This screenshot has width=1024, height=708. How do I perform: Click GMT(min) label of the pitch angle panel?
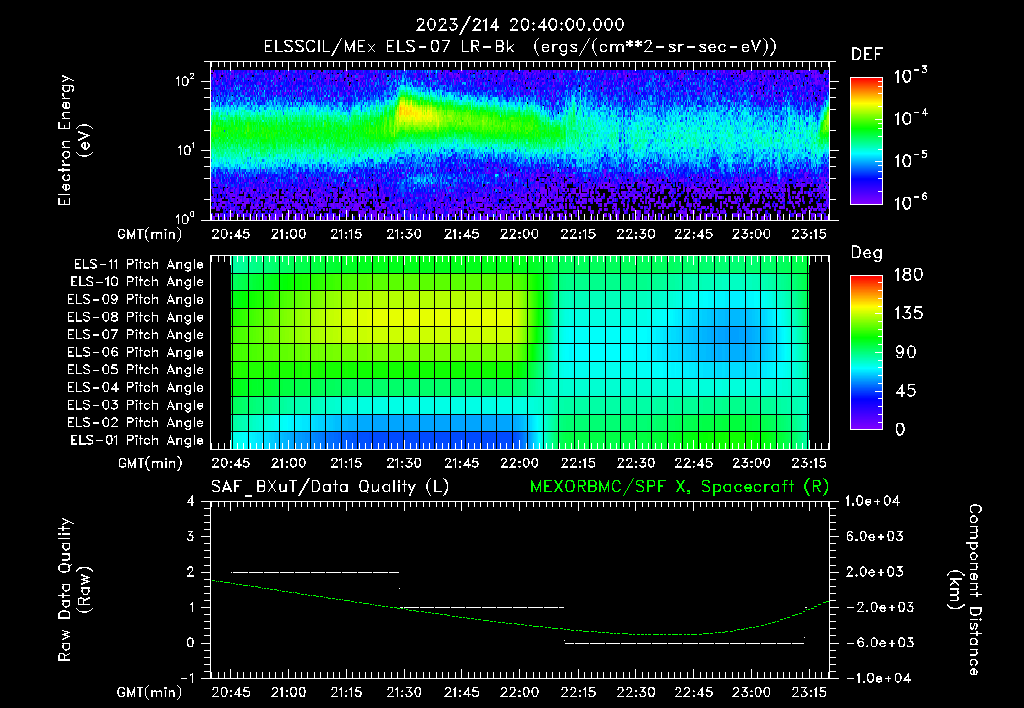(150, 464)
